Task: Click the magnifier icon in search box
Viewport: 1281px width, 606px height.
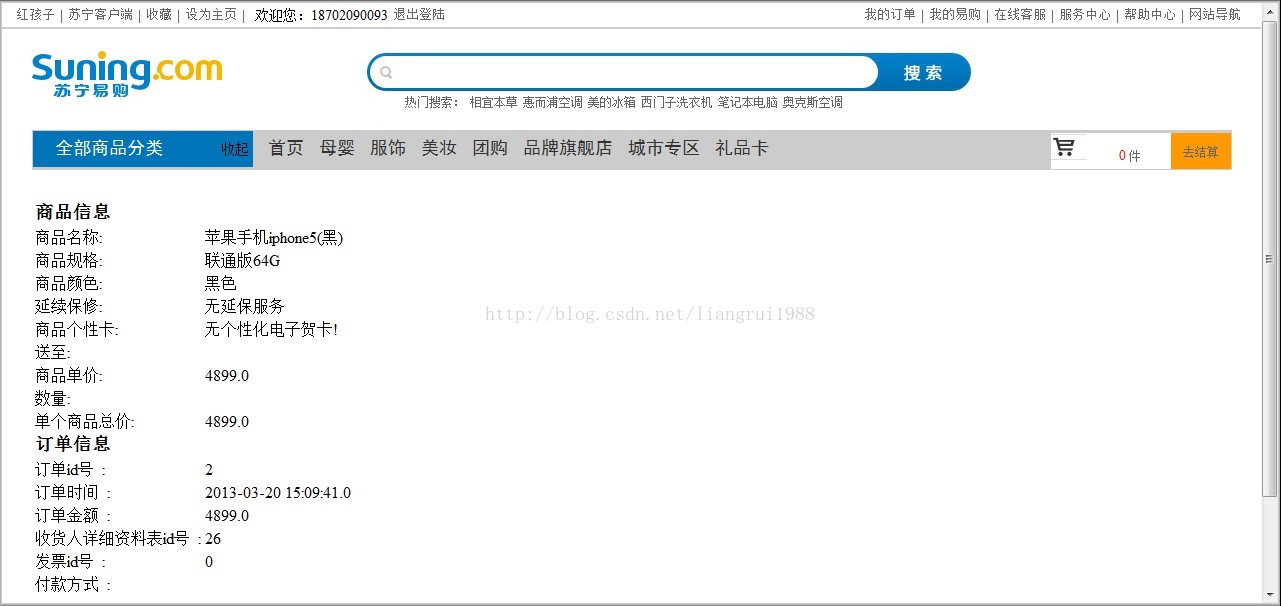Action: coord(387,72)
